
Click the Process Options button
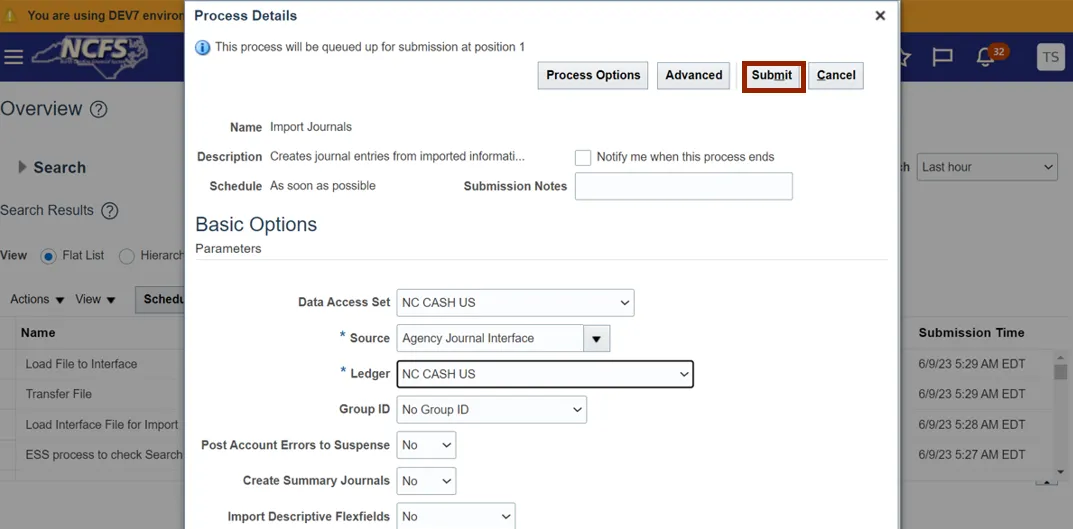[593, 75]
